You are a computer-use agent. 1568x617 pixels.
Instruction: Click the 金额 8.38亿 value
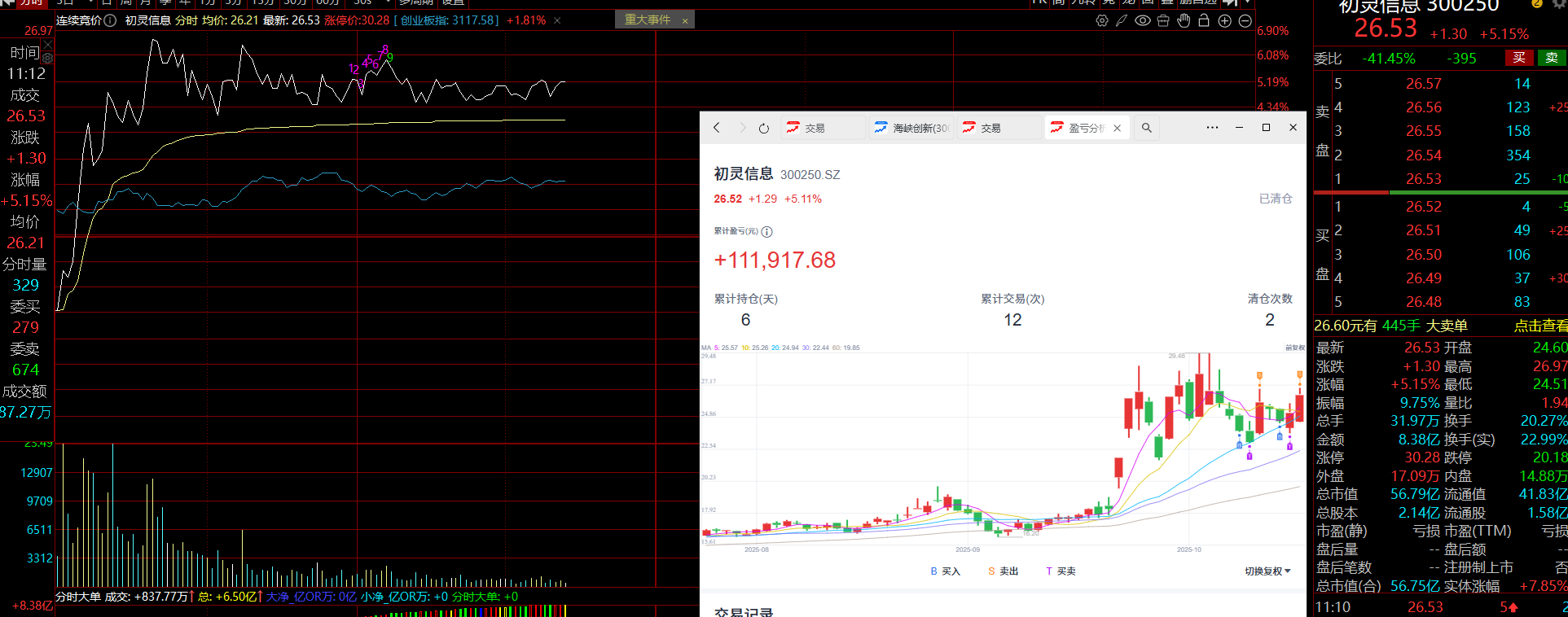[x=1419, y=440]
